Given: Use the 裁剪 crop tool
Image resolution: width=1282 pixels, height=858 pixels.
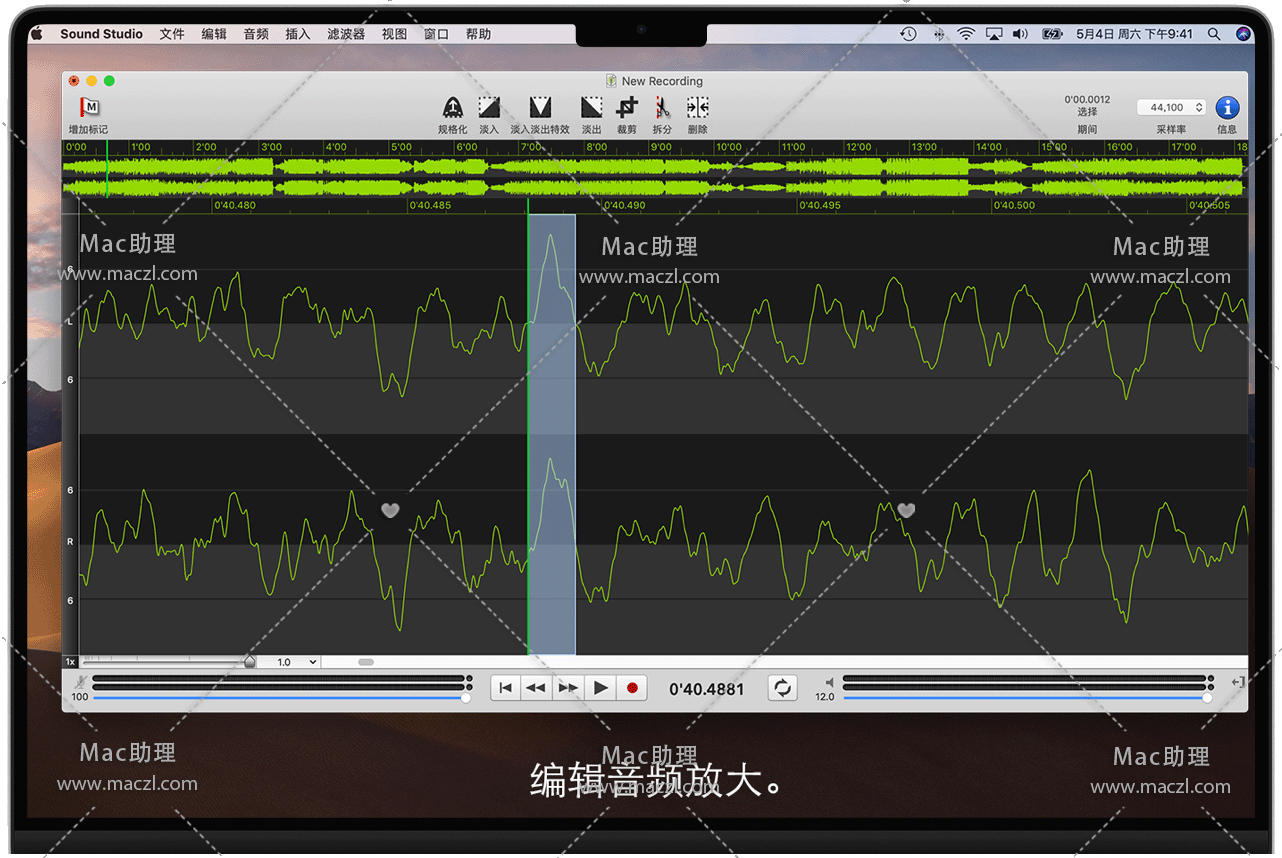Looking at the screenshot, I should pos(627,108).
